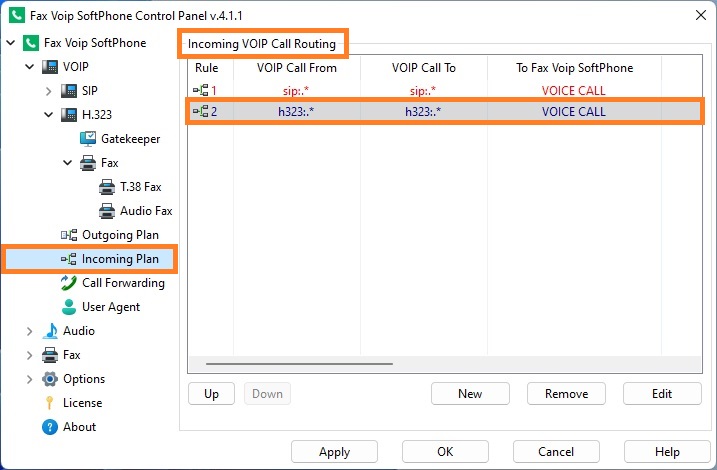Click the horizontal scrollbar of rule list

pos(444,364)
